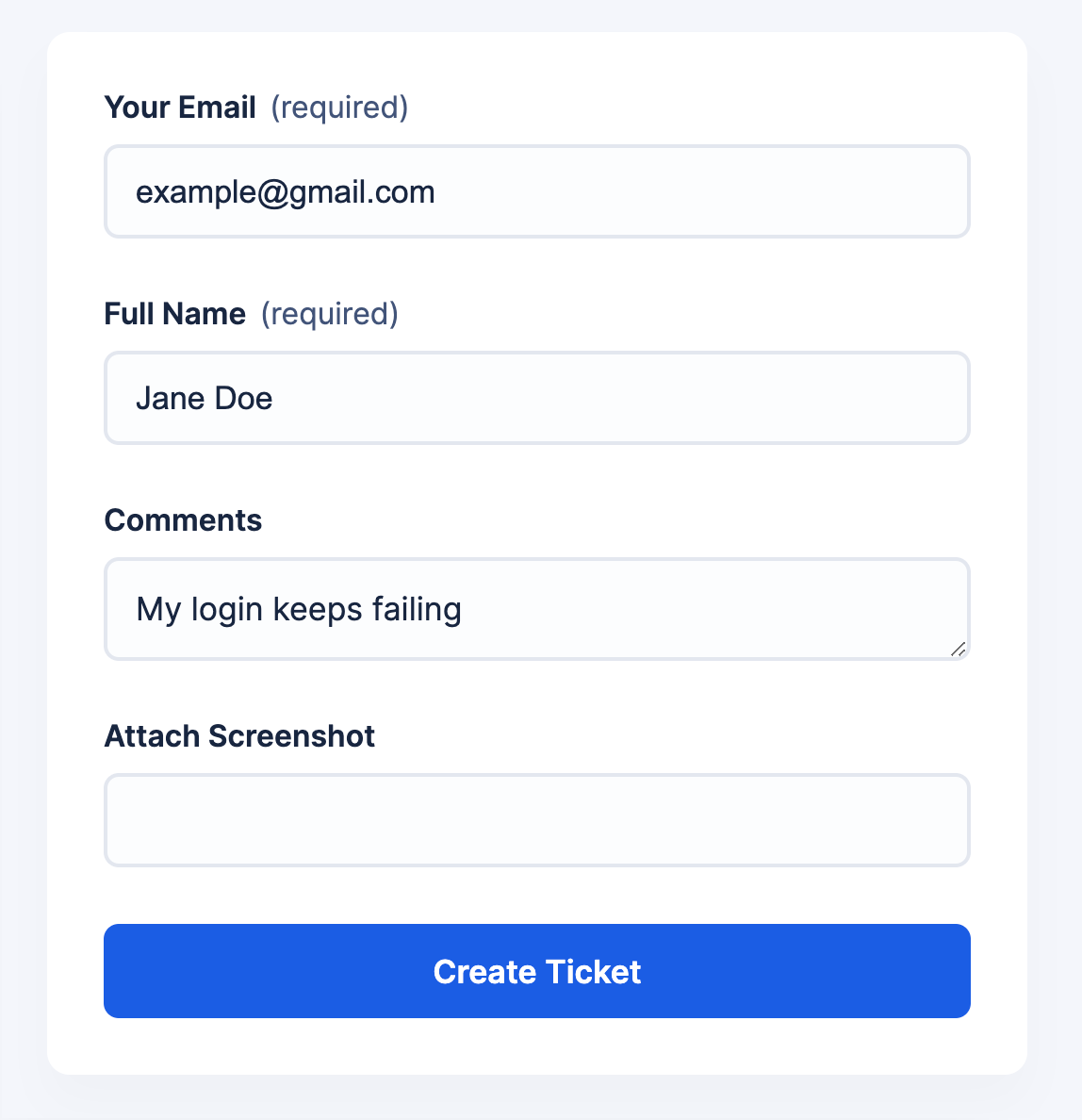Click the "Attach Screenshot" label text
The image size is (1082, 1120).
(x=239, y=736)
